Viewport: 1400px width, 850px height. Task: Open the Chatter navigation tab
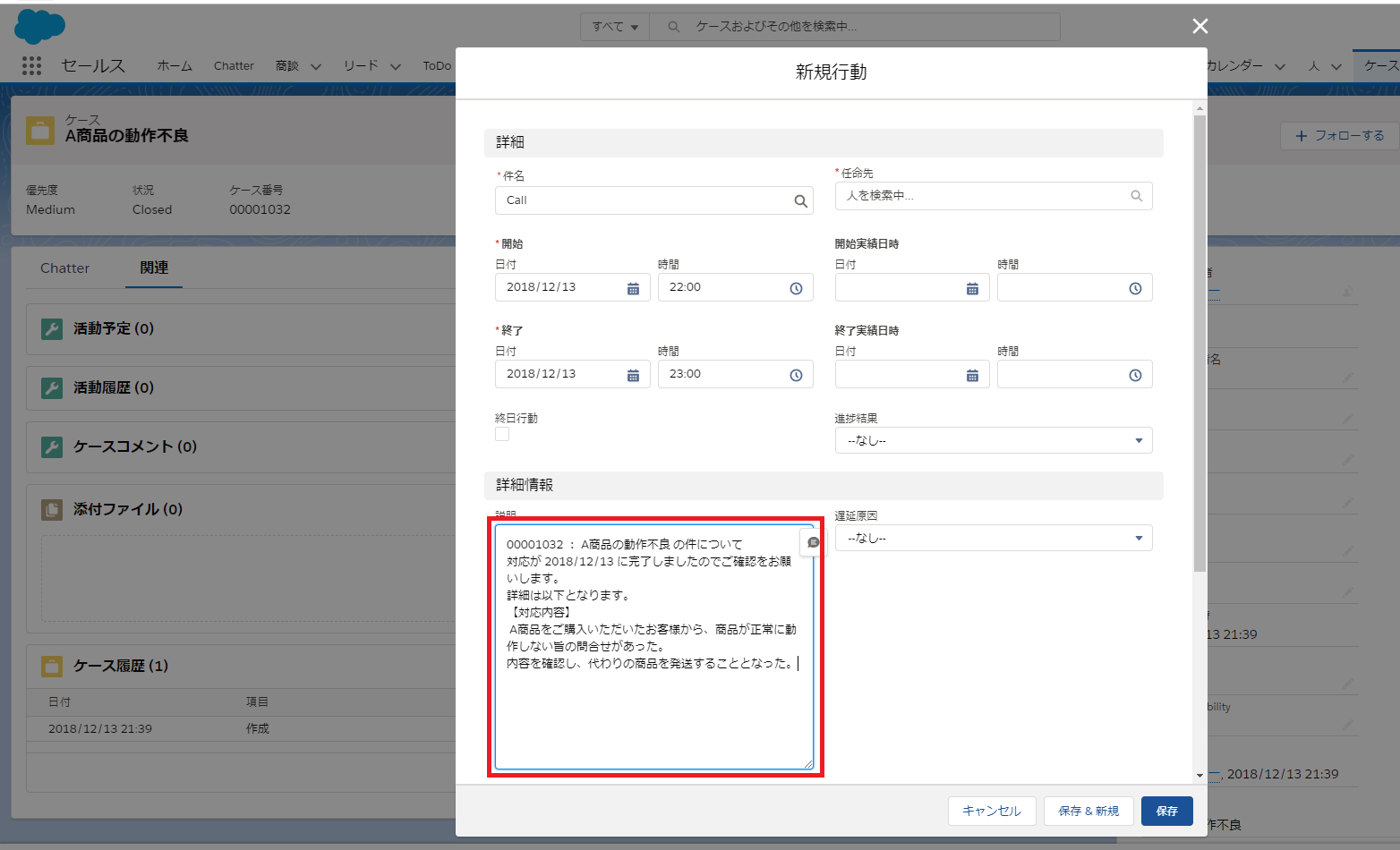[x=234, y=65]
